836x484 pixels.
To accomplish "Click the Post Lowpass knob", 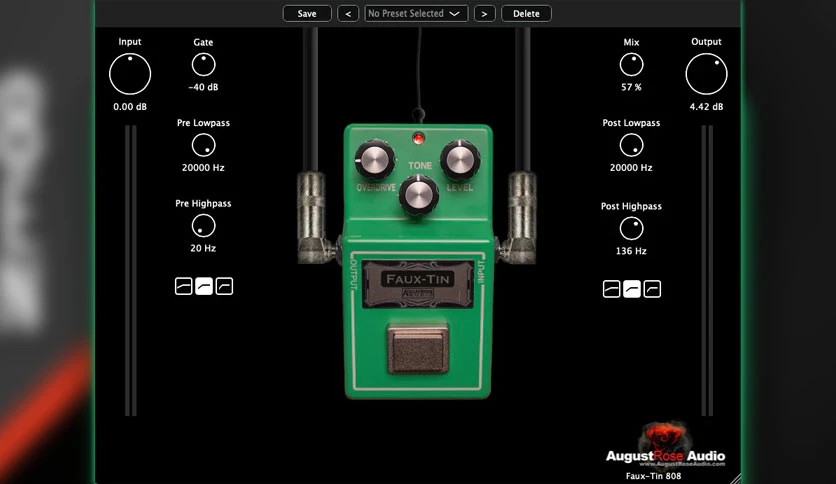I will (631, 145).
